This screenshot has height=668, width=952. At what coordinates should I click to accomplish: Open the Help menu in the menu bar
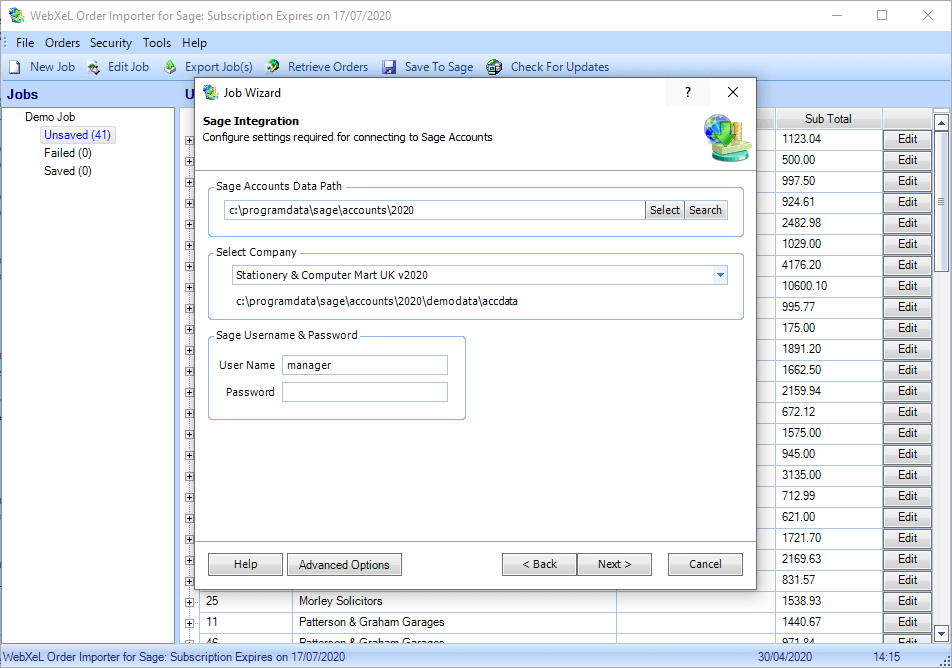[194, 43]
